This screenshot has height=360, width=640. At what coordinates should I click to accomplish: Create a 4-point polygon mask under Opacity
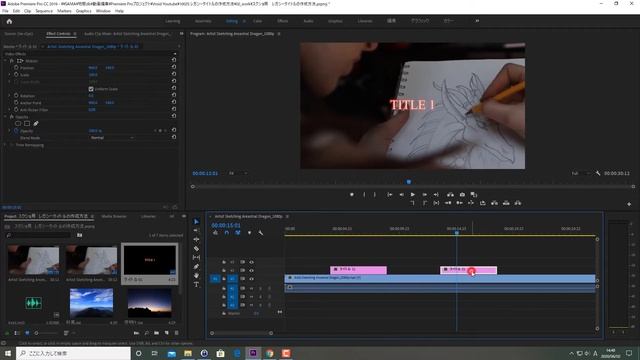point(27,123)
